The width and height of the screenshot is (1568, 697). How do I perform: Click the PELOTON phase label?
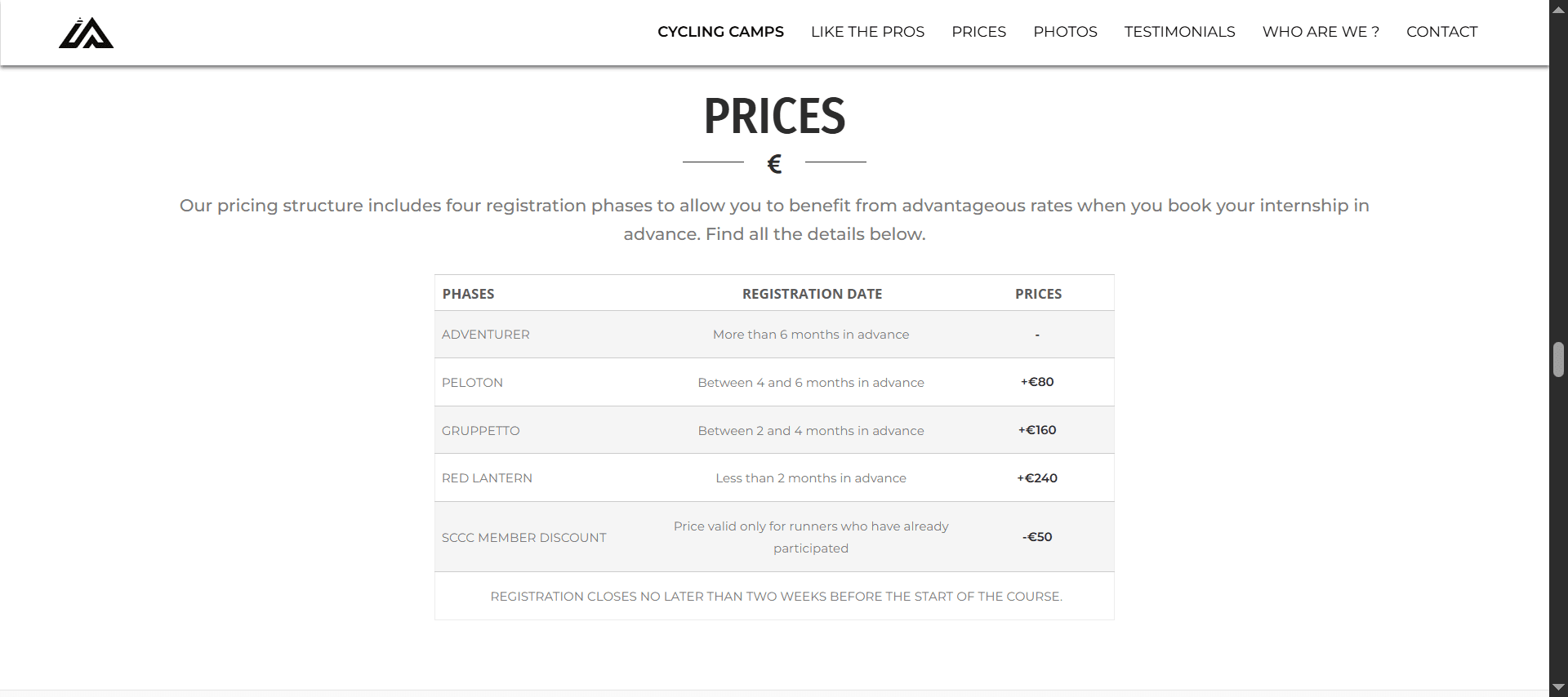tap(472, 383)
